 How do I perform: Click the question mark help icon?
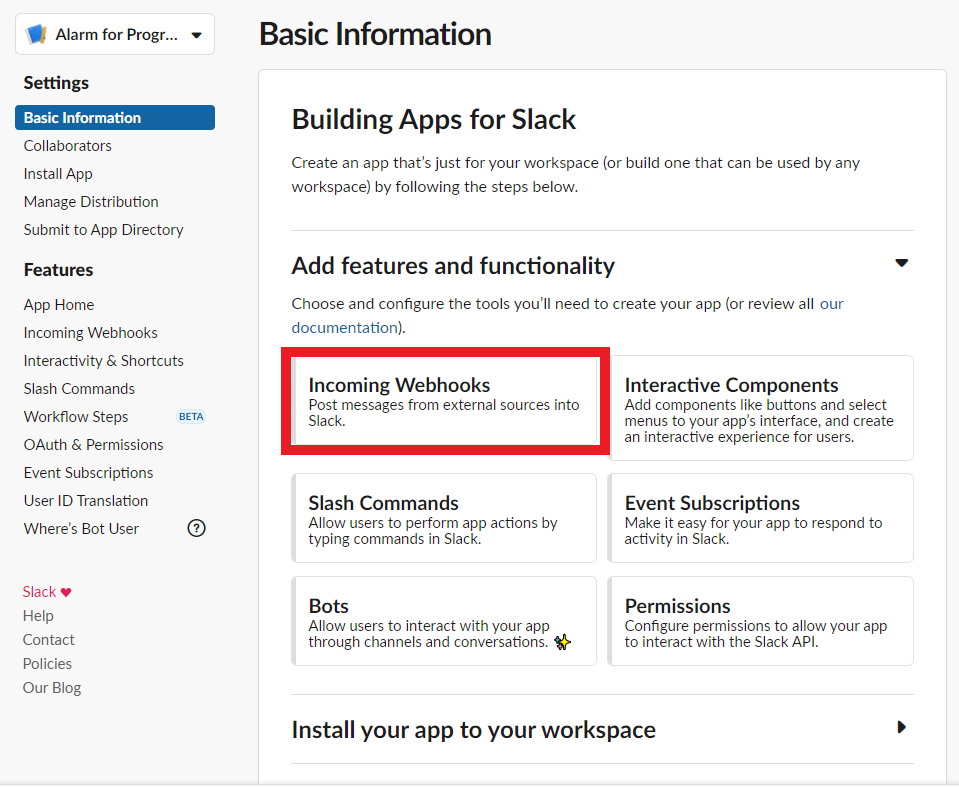pyautogui.click(x=196, y=528)
